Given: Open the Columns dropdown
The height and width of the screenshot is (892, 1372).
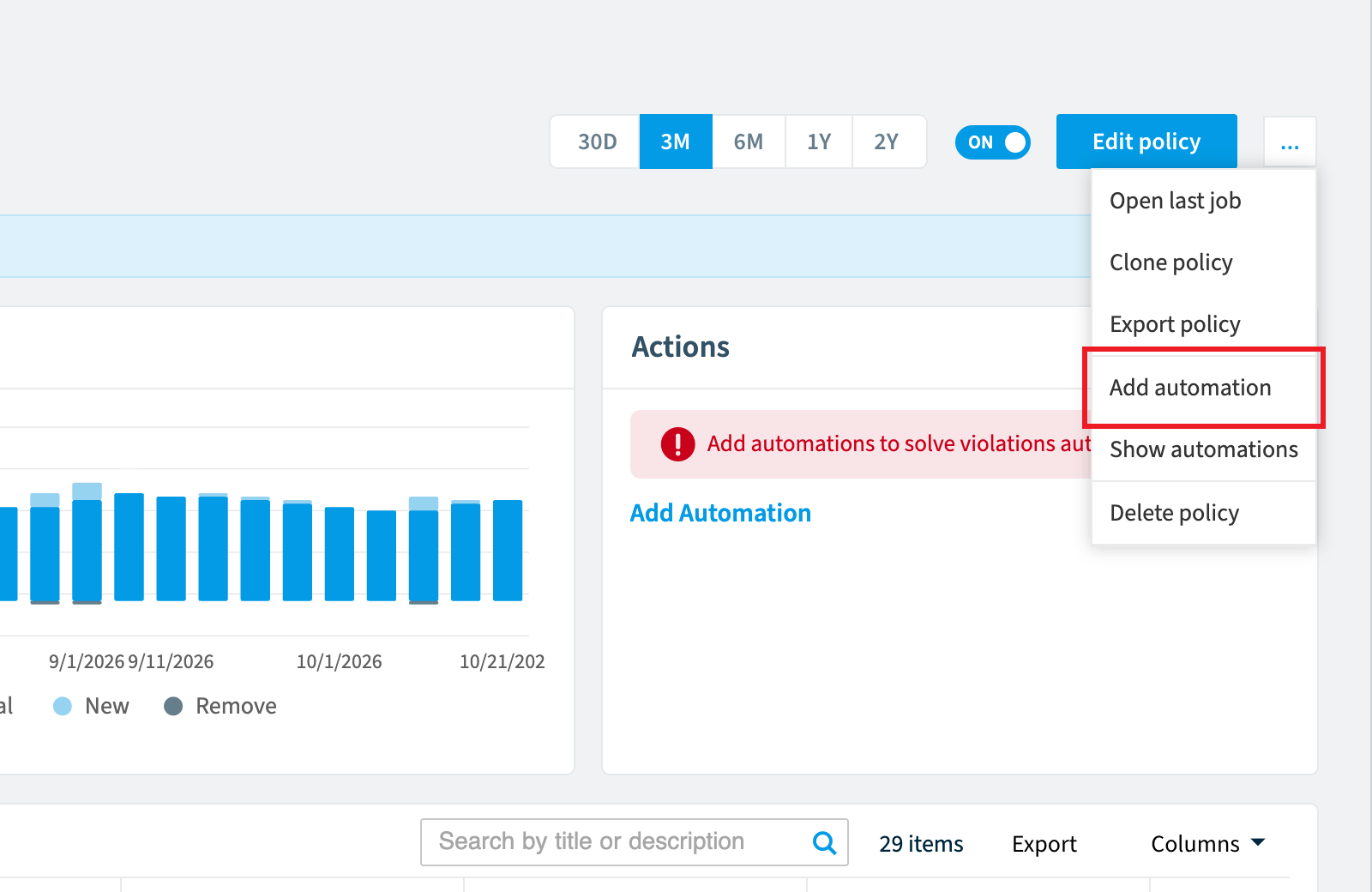Looking at the screenshot, I should coord(1207,844).
